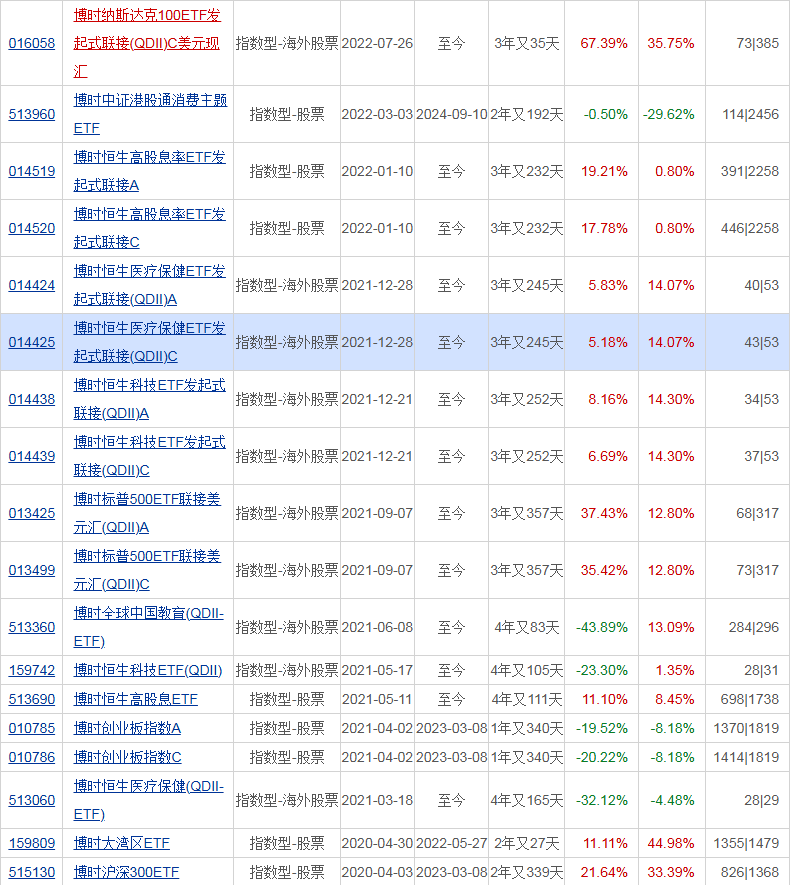Screen dimensions: 795x885
Task: Select the -29.62% average return cell
Action: [x=669, y=115]
